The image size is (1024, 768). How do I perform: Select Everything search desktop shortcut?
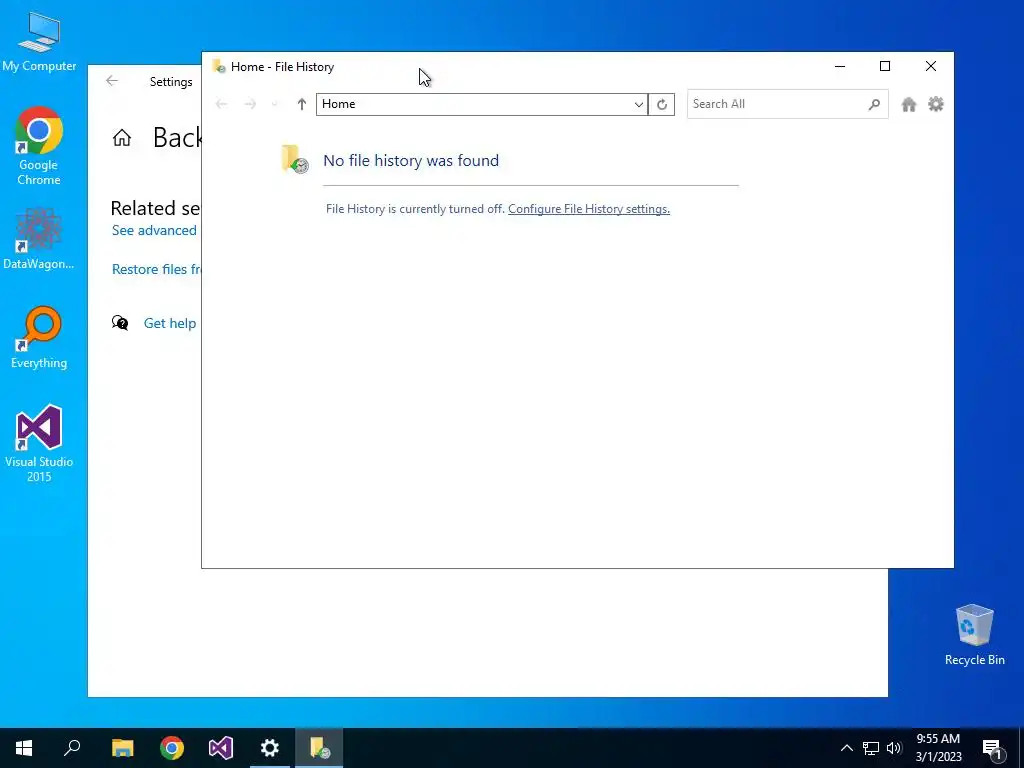click(39, 338)
